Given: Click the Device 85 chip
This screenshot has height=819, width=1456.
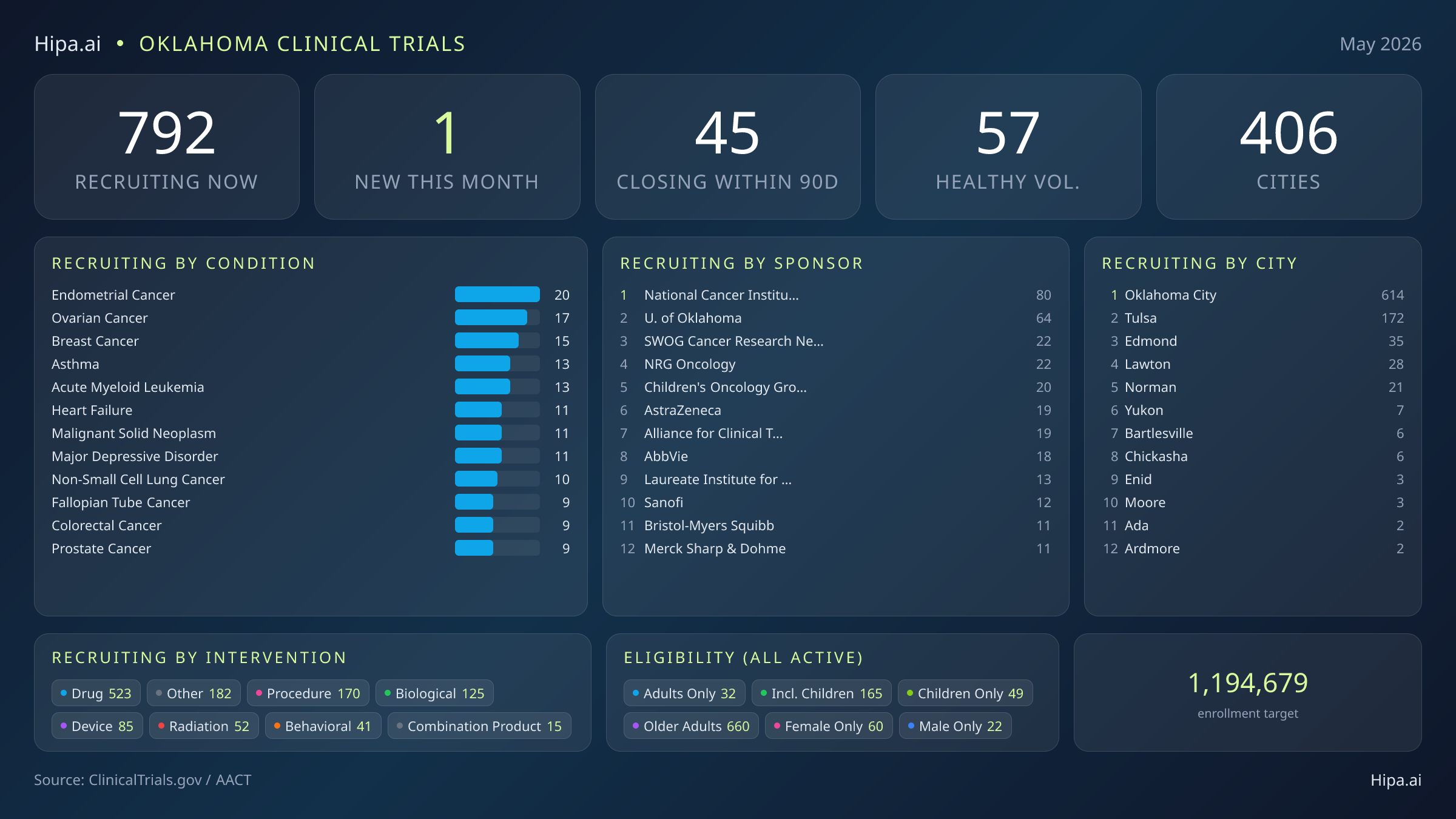Looking at the screenshot, I should pos(97,726).
